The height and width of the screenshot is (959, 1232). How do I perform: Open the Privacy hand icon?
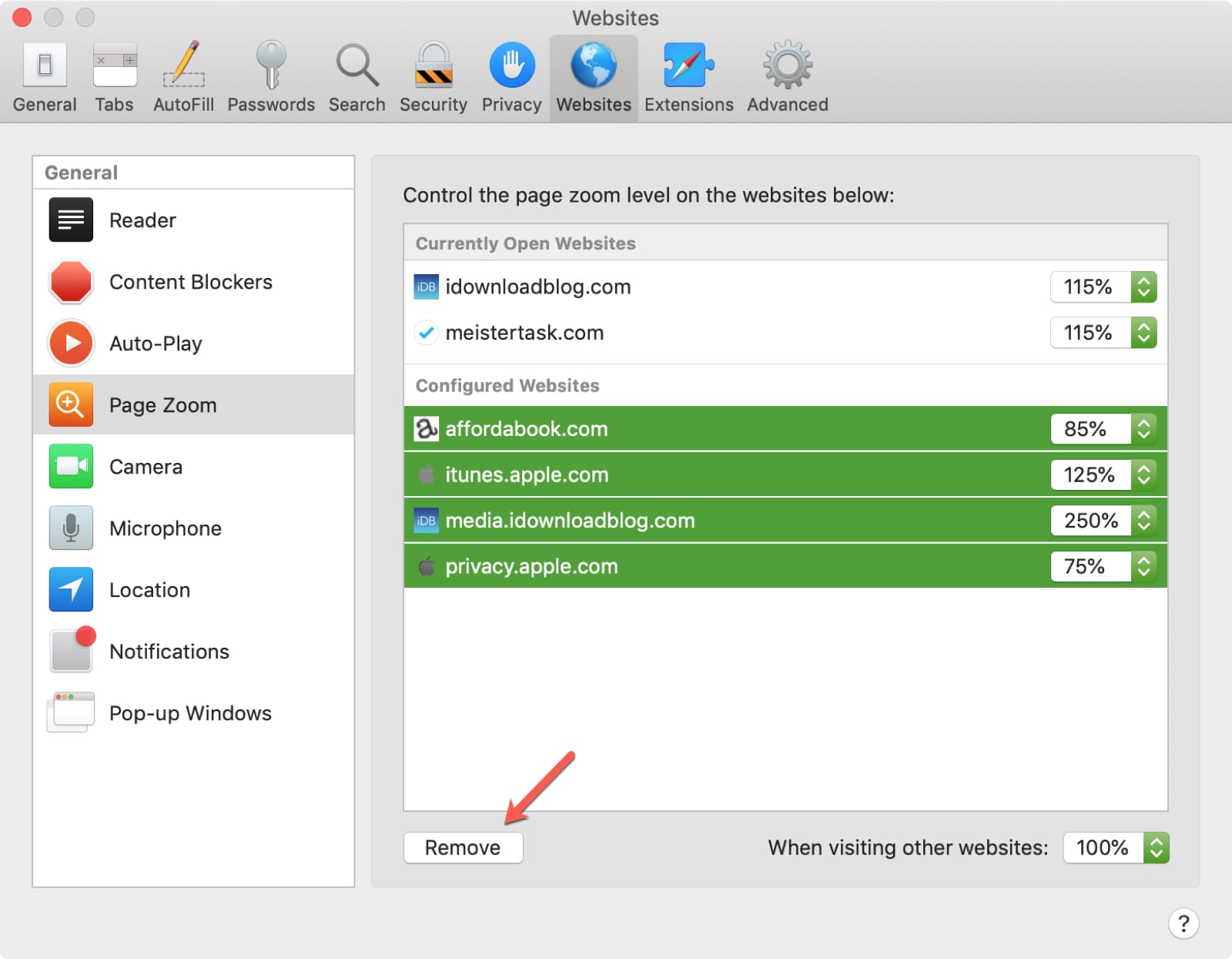coord(512,65)
